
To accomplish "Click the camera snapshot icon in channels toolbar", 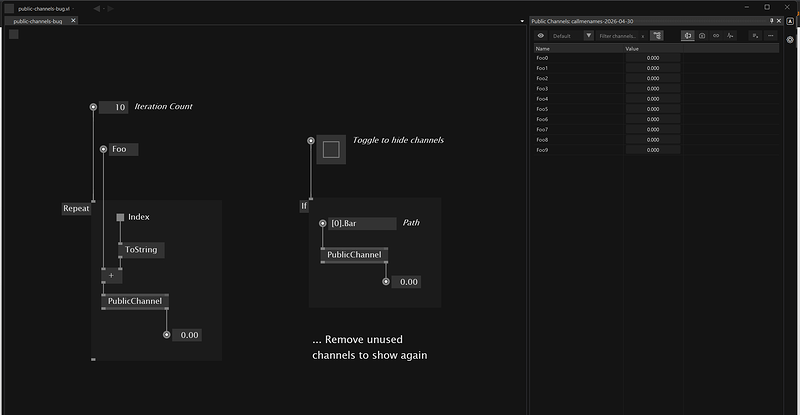I will pyautogui.click(x=702, y=36).
